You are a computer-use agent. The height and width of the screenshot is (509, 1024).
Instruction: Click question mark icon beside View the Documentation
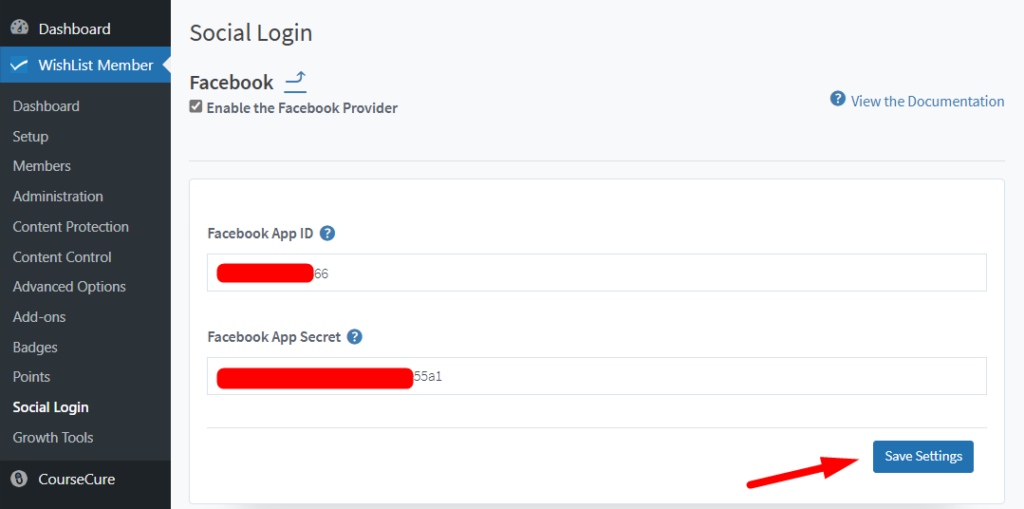[x=838, y=99]
